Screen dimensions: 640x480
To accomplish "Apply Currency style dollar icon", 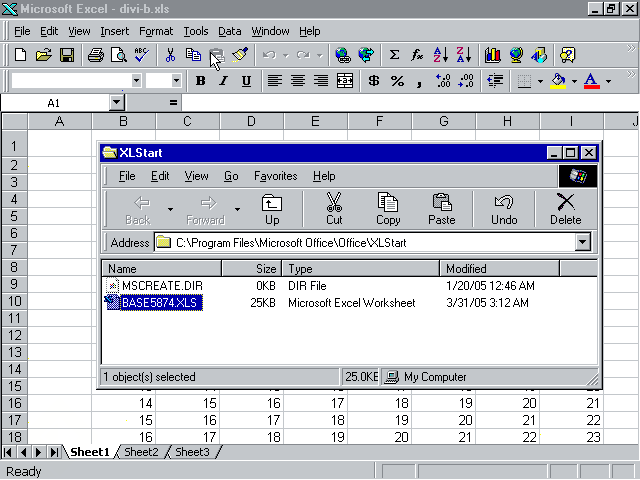I will coord(373,81).
